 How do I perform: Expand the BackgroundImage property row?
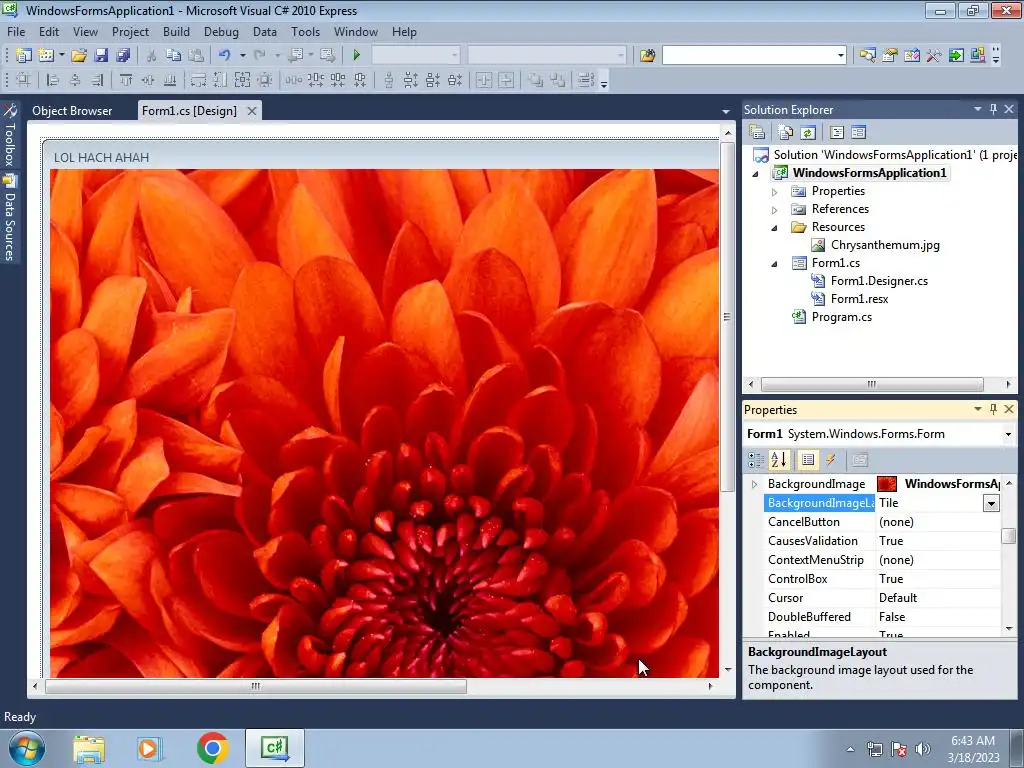pyautogui.click(x=754, y=484)
